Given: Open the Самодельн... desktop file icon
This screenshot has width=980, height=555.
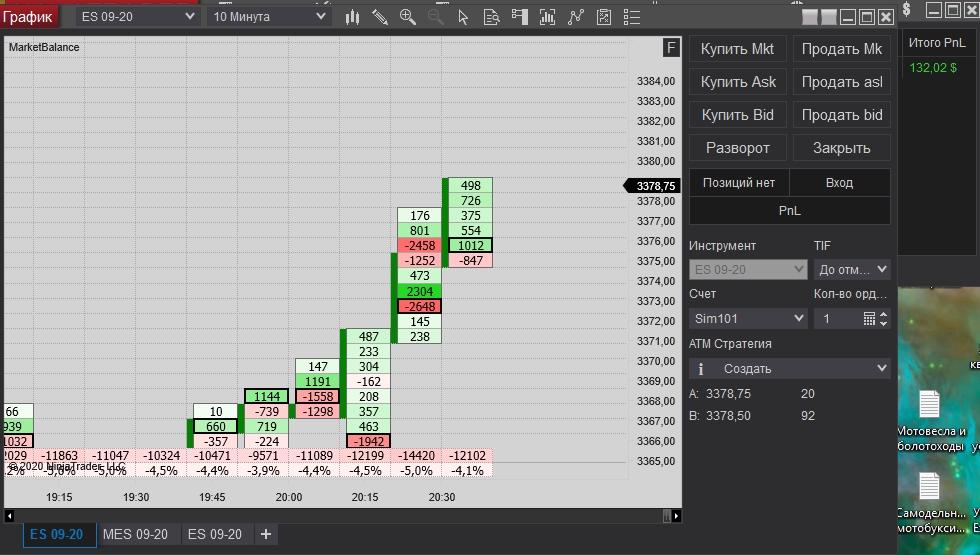Looking at the screenshot, I should 931,502.
